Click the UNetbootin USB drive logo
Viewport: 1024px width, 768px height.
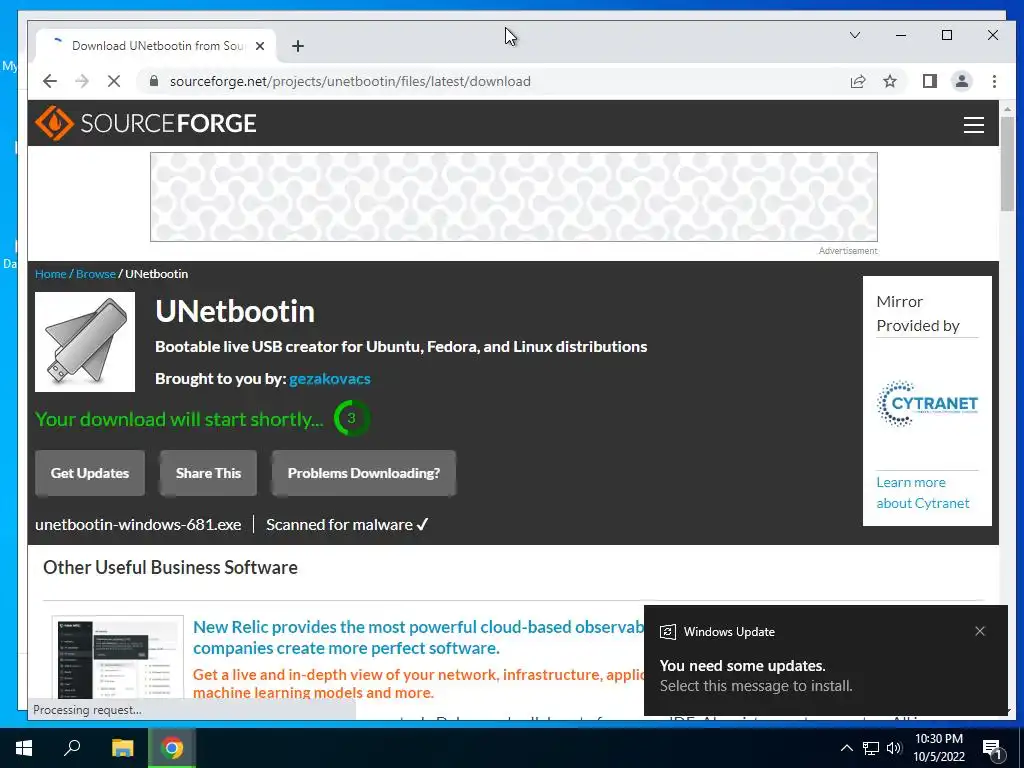pyautogui.click(x=85, y=342)
